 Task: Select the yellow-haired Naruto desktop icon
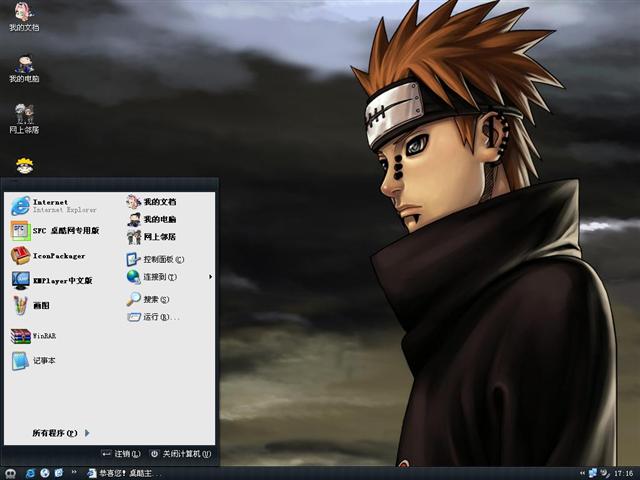point(24,166)
